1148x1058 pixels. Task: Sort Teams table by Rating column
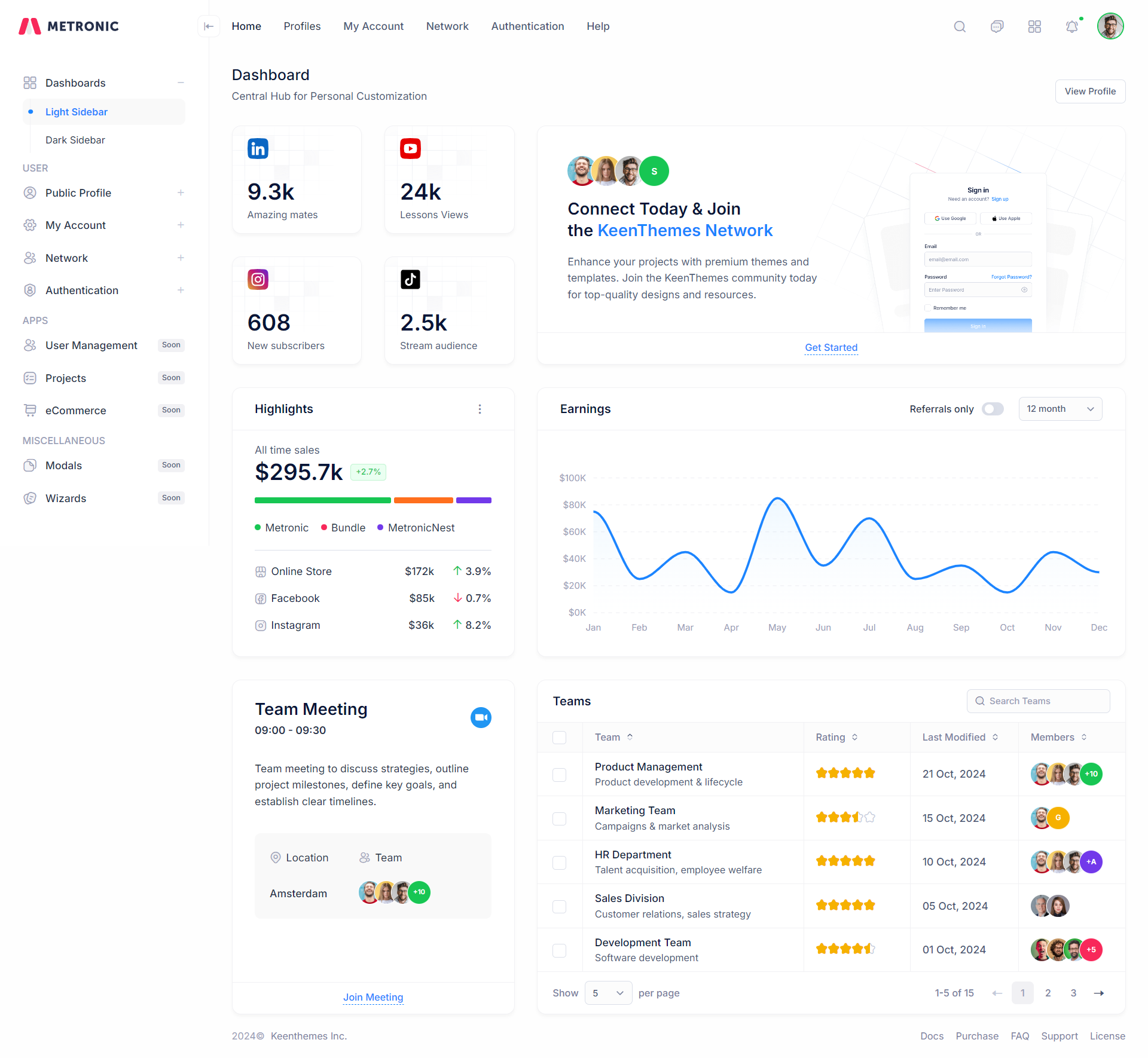tap(837, 737)
